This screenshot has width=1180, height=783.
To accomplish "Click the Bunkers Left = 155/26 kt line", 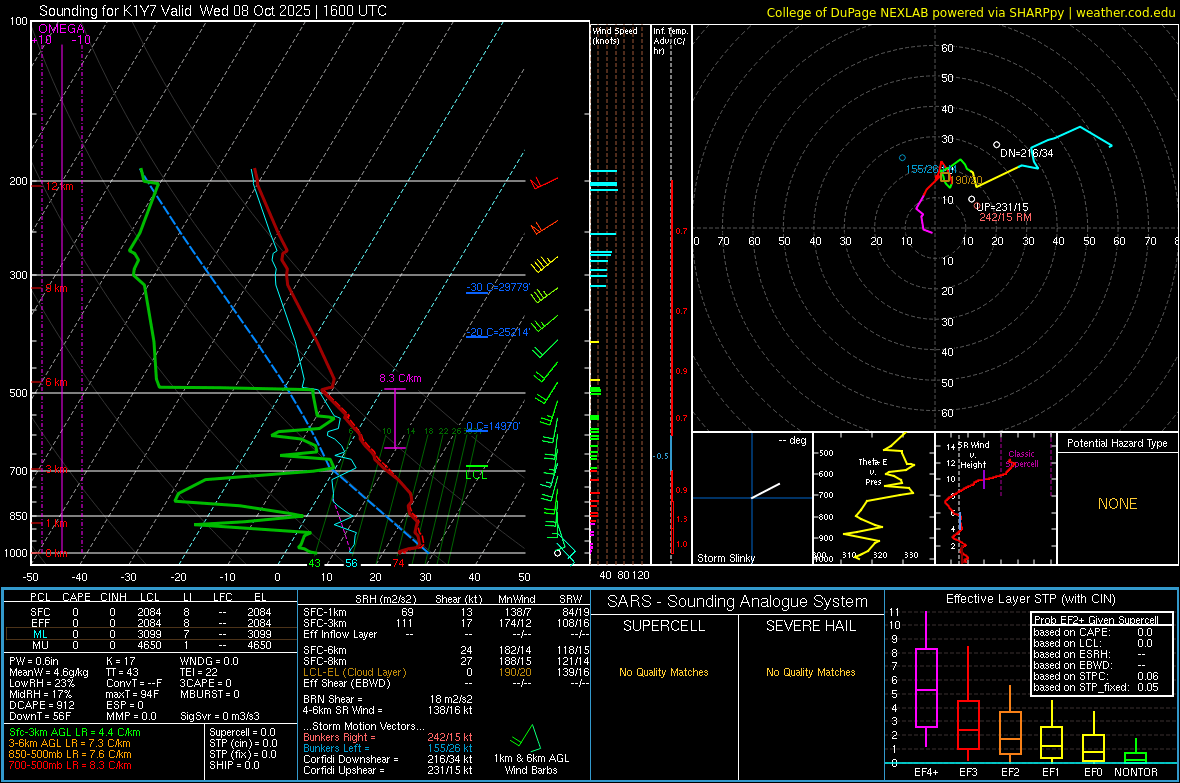I will [x=388, y=748].
